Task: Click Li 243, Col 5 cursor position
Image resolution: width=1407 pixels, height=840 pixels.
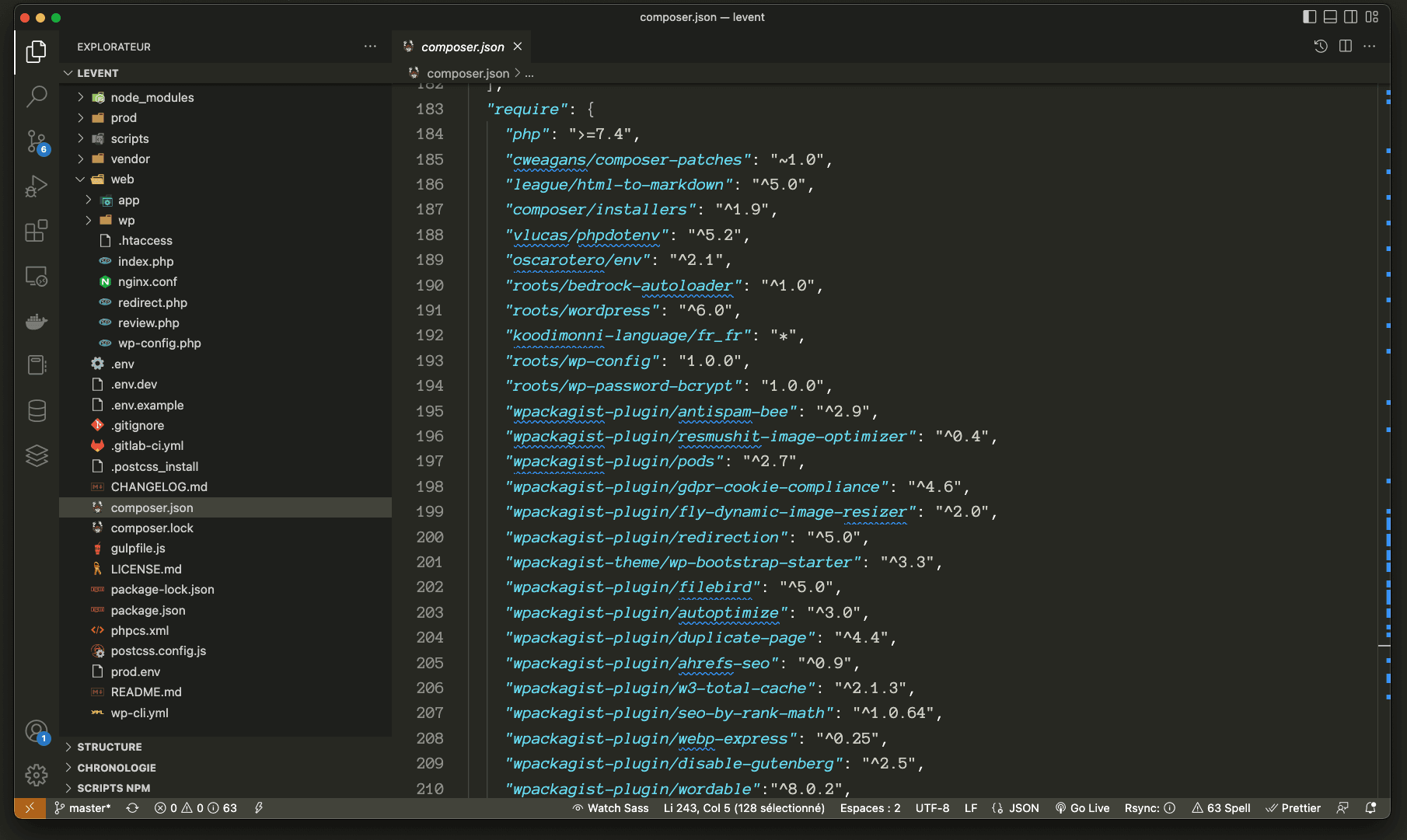Action: [744, 808]
